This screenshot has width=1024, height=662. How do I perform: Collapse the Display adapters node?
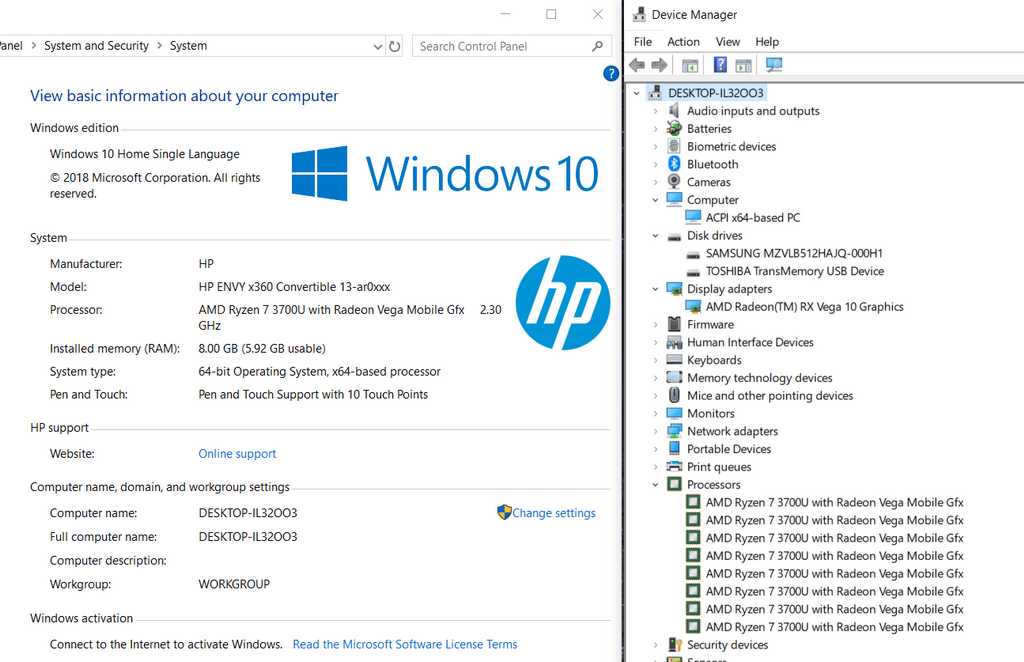point(656,289)
